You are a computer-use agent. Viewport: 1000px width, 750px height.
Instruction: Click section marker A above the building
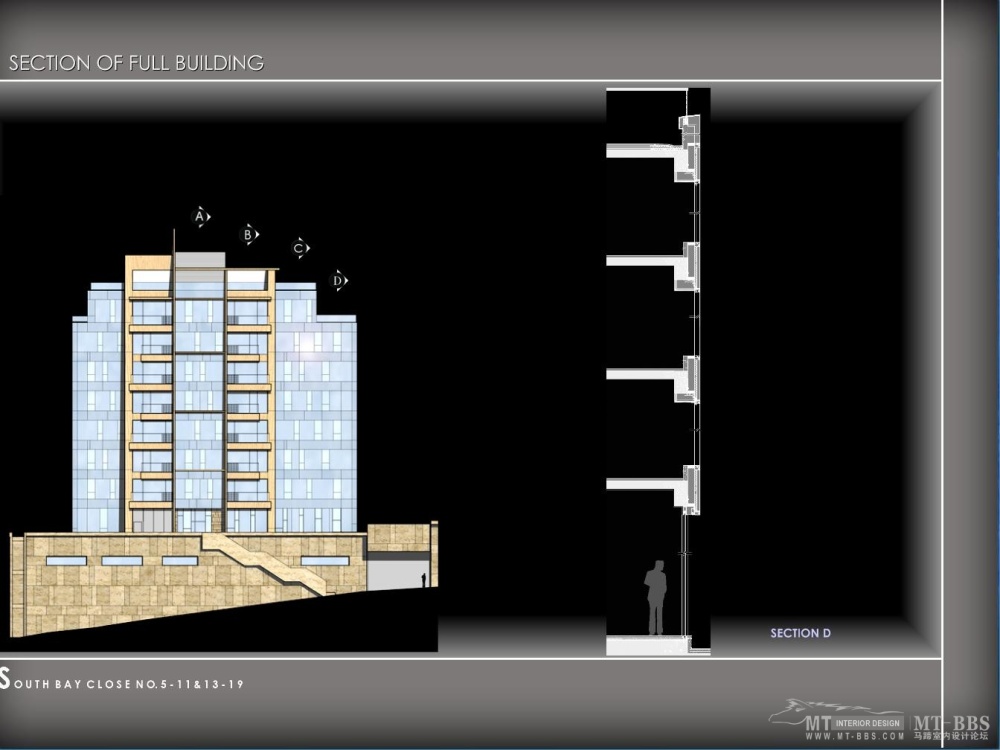coord(200,216)
